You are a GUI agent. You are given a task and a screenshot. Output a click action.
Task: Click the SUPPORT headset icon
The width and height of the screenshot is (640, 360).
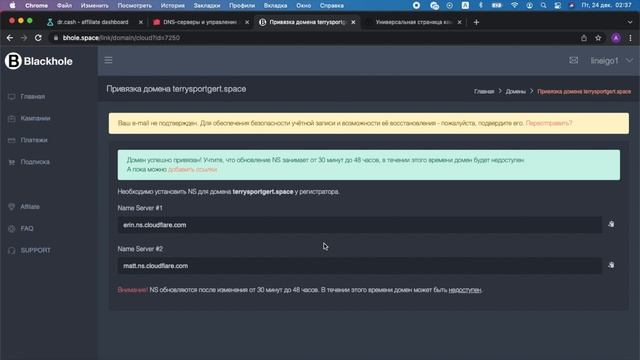11,250
